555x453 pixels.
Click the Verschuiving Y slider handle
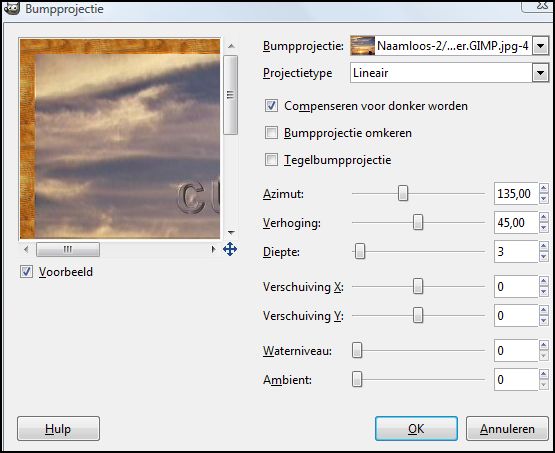pyautogui.click(x=418, y=315)
